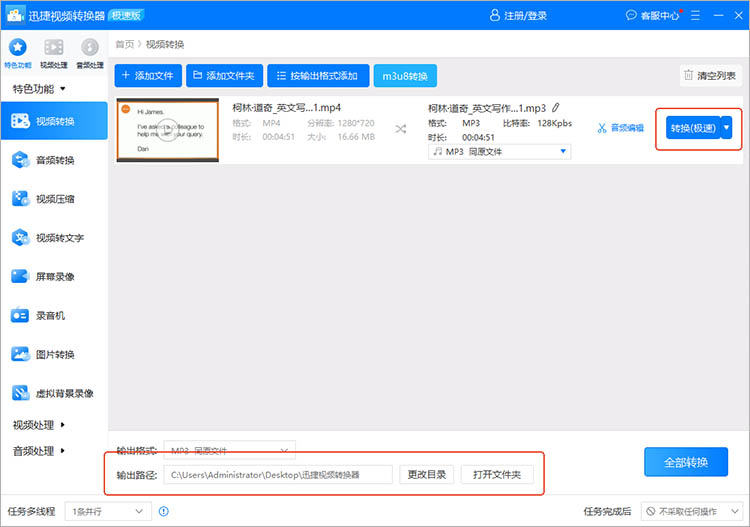Viewport: 750px width, 527px height.
Task: Click the 输出路径 input field
Action: coord(278,475)
